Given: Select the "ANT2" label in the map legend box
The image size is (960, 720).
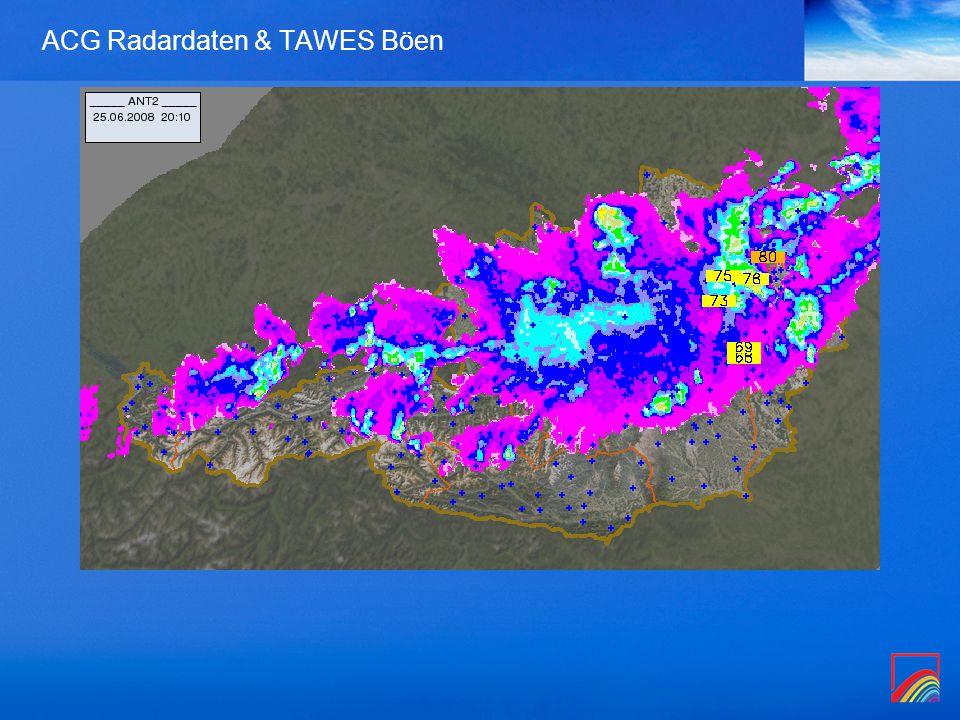Looking at the screenshot, I should [x=143, y=102].
